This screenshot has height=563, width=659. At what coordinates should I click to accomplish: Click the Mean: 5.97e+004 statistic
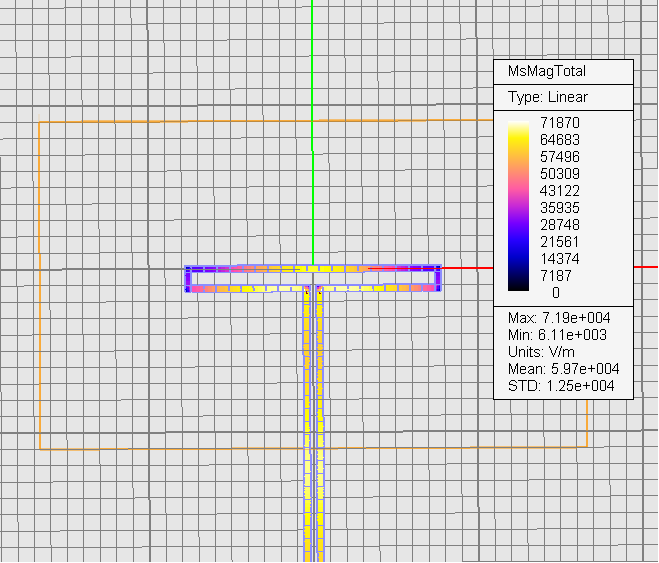(x=562, y=369)
